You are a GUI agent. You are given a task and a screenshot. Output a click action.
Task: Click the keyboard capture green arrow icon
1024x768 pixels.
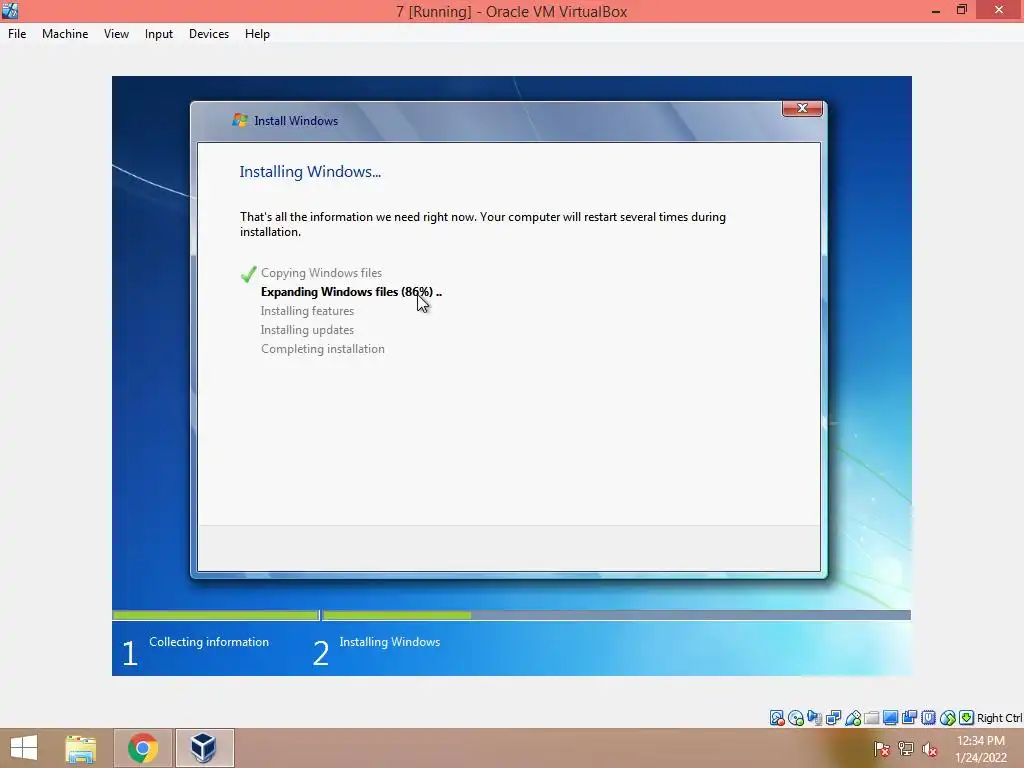tap(967, 718)
